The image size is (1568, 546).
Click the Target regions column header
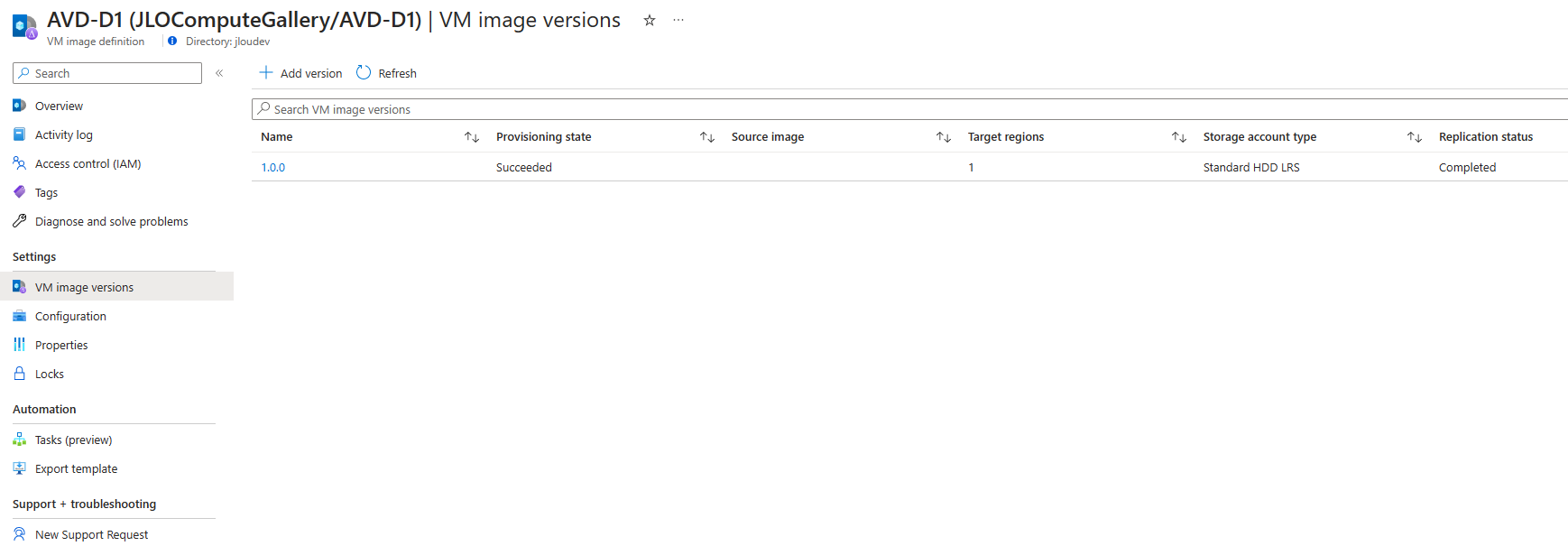point(1006,136)
